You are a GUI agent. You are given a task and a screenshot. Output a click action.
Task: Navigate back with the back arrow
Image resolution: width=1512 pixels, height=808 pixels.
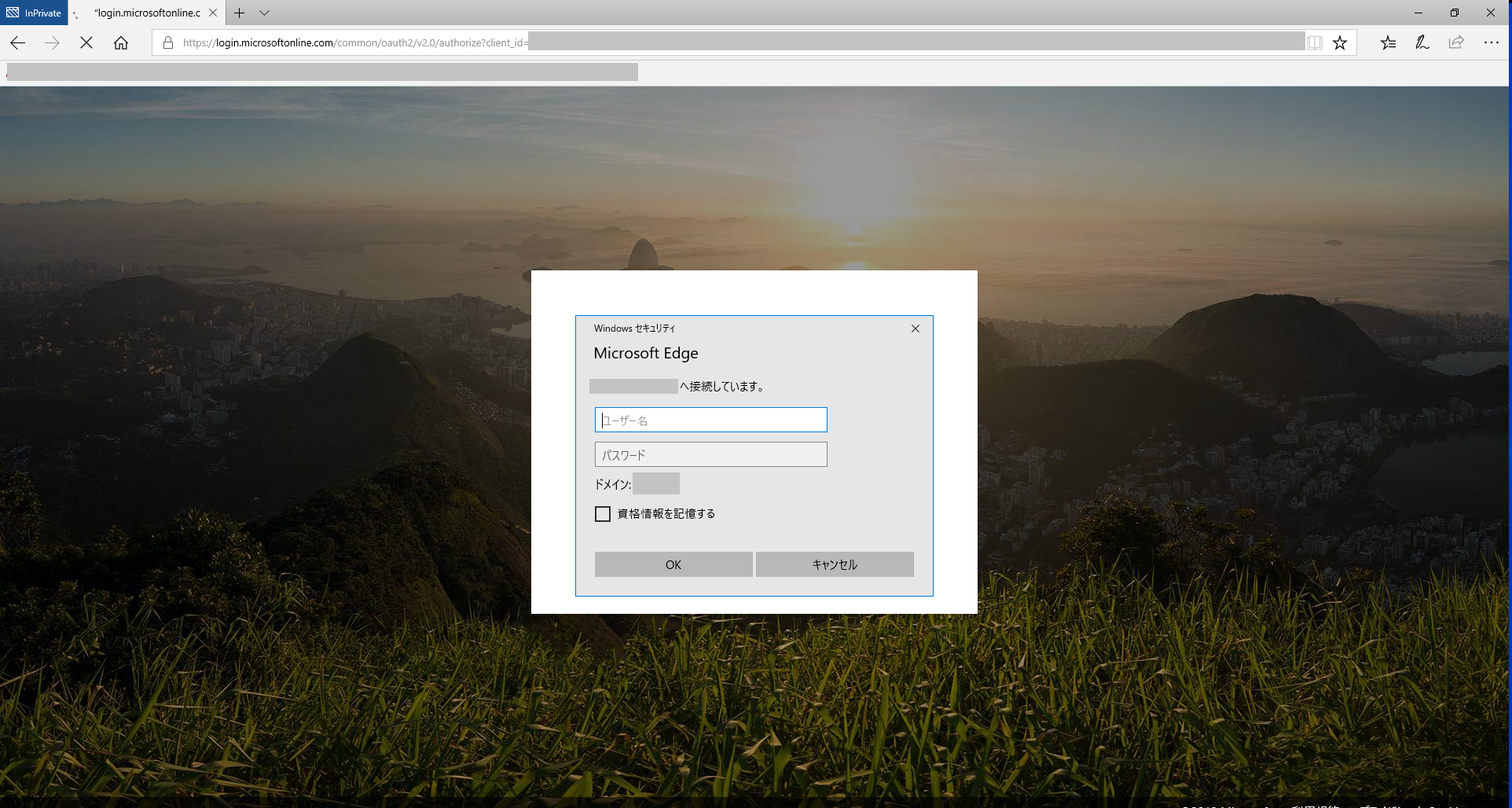coord(17,42)
